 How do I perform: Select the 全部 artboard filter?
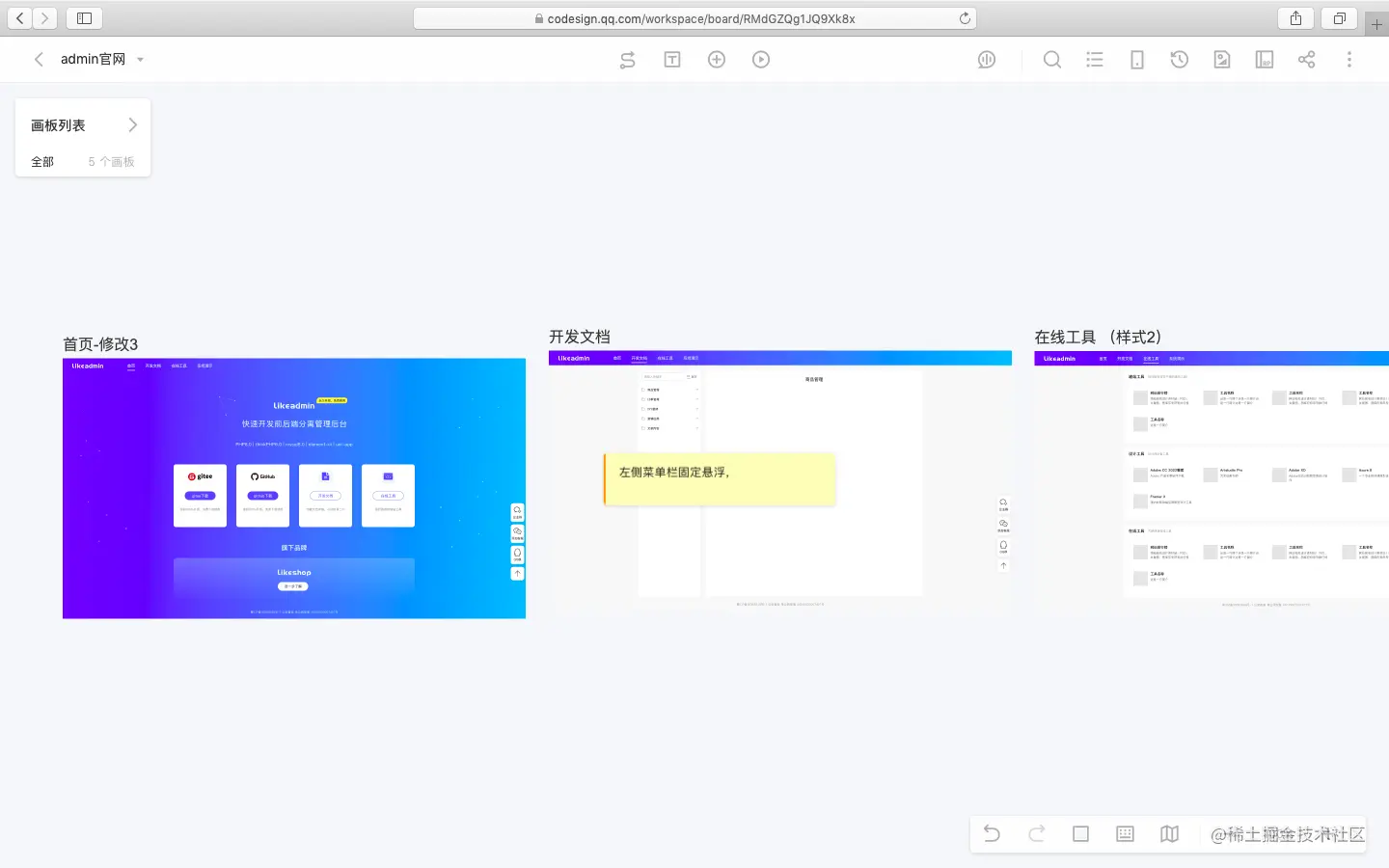point(42,162)
